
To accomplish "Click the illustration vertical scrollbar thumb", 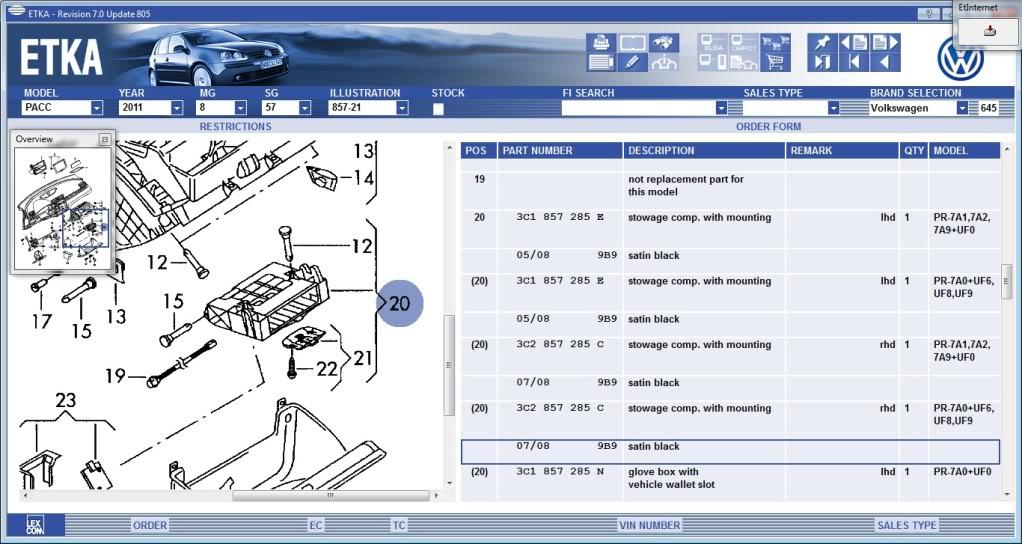I will [449, 365].
